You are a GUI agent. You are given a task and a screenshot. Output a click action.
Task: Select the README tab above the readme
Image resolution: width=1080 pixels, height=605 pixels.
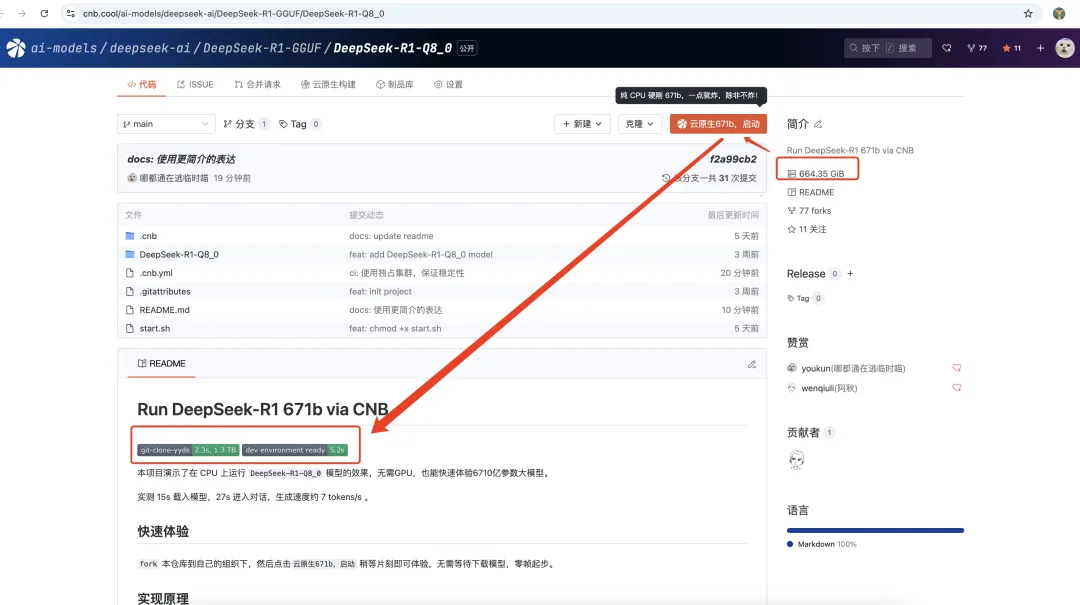pyautogui.click(x=162, y=364)
